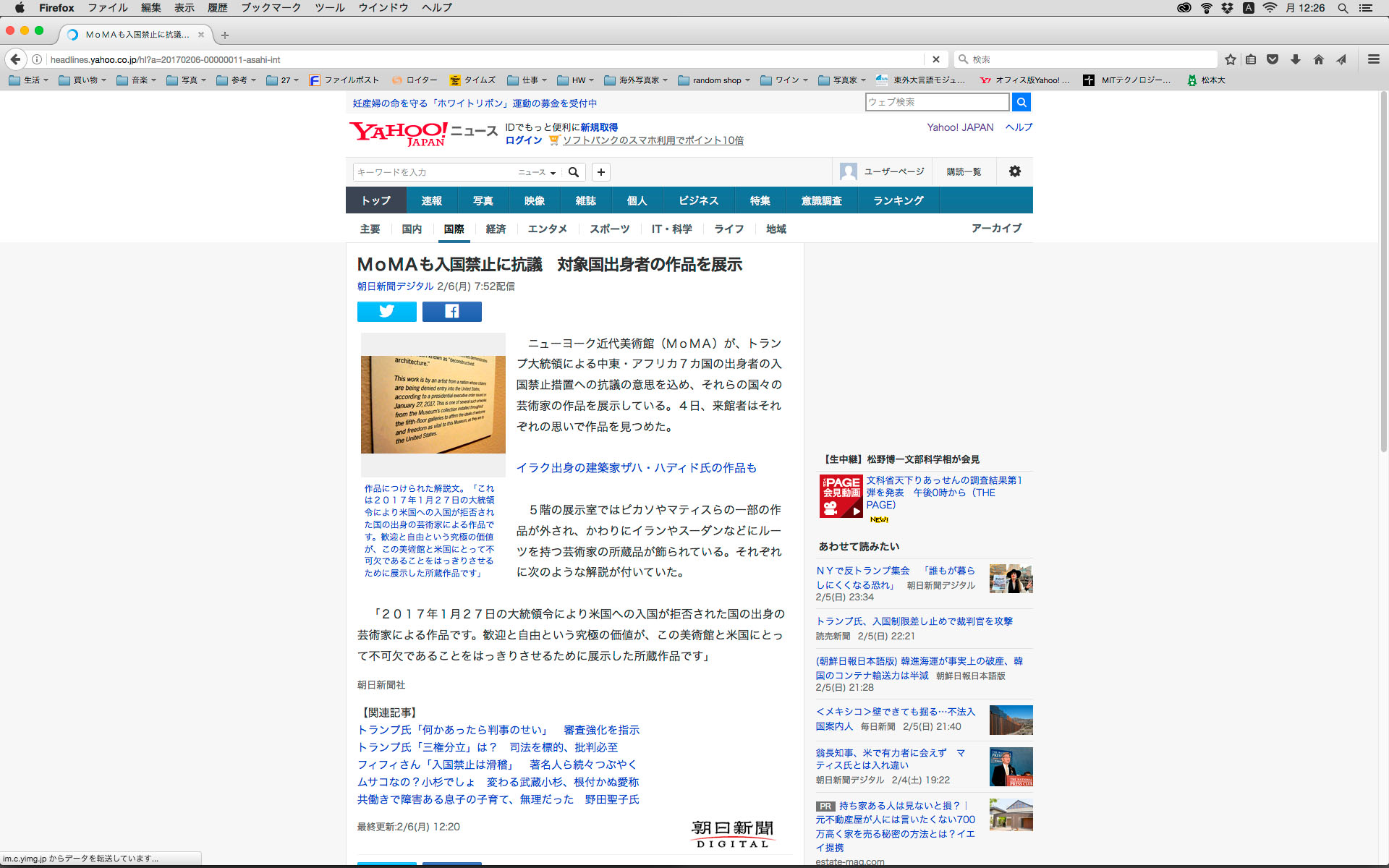Image resolution: width=1389 pixels, height=868 pixels.
Task: Open the downloads arrow icon
Action: 1296,59
